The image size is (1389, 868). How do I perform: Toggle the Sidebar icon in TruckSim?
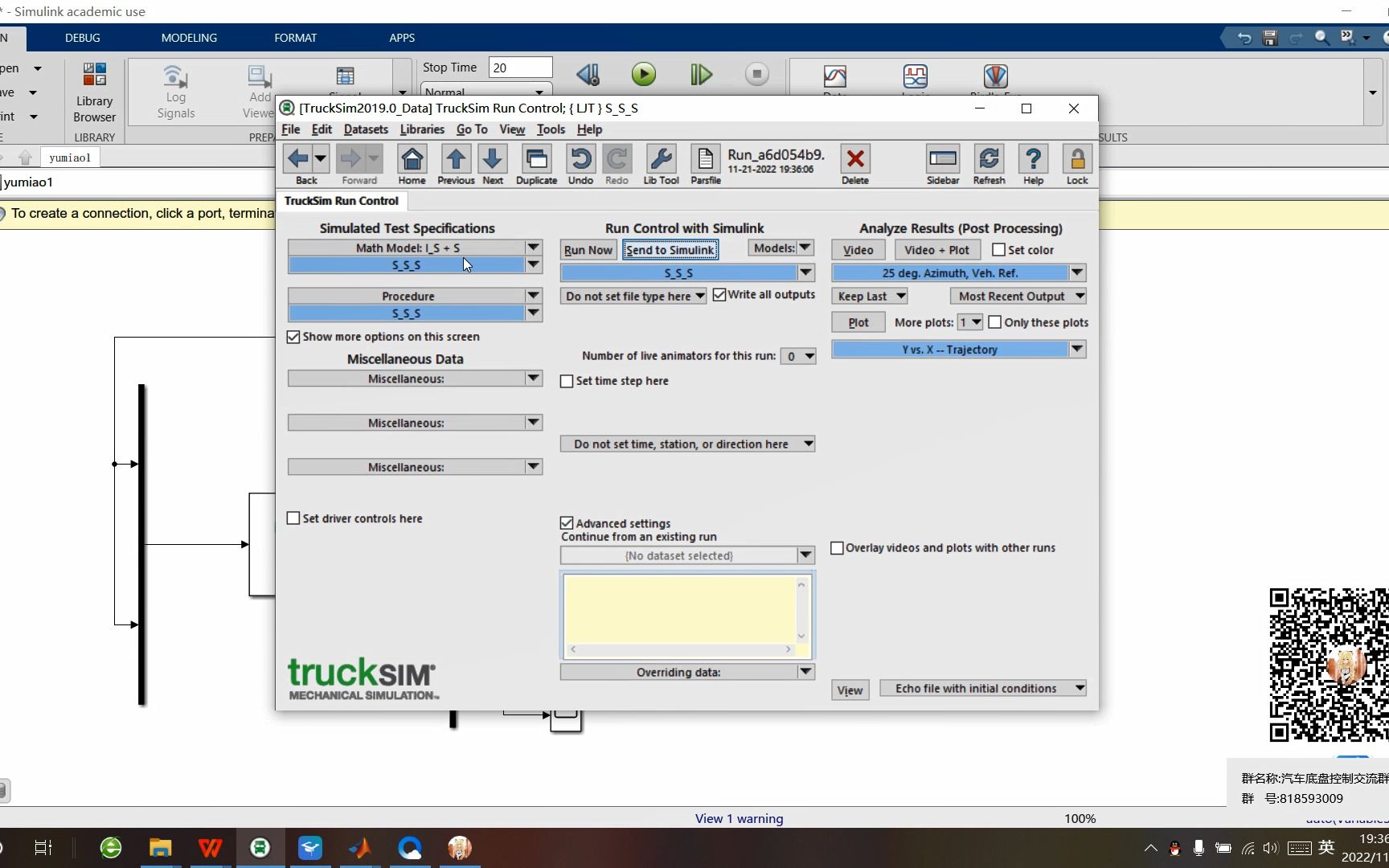(943, 159)
